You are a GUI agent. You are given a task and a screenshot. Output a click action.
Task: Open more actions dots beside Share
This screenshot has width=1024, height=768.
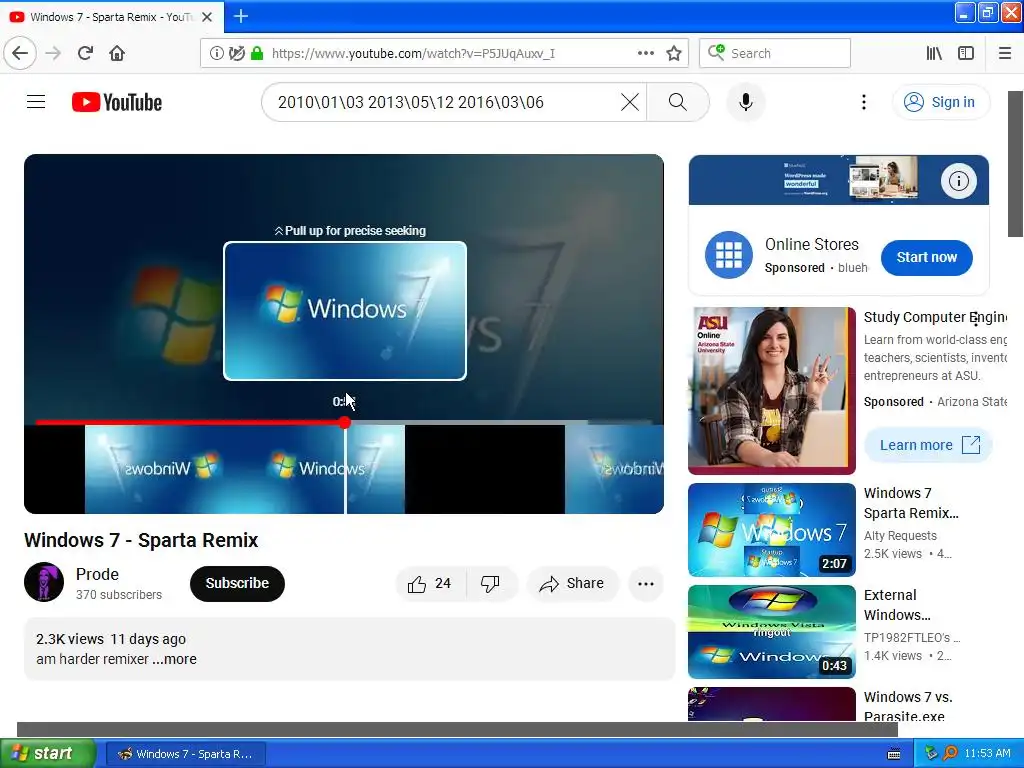click(x=645, y=584)
